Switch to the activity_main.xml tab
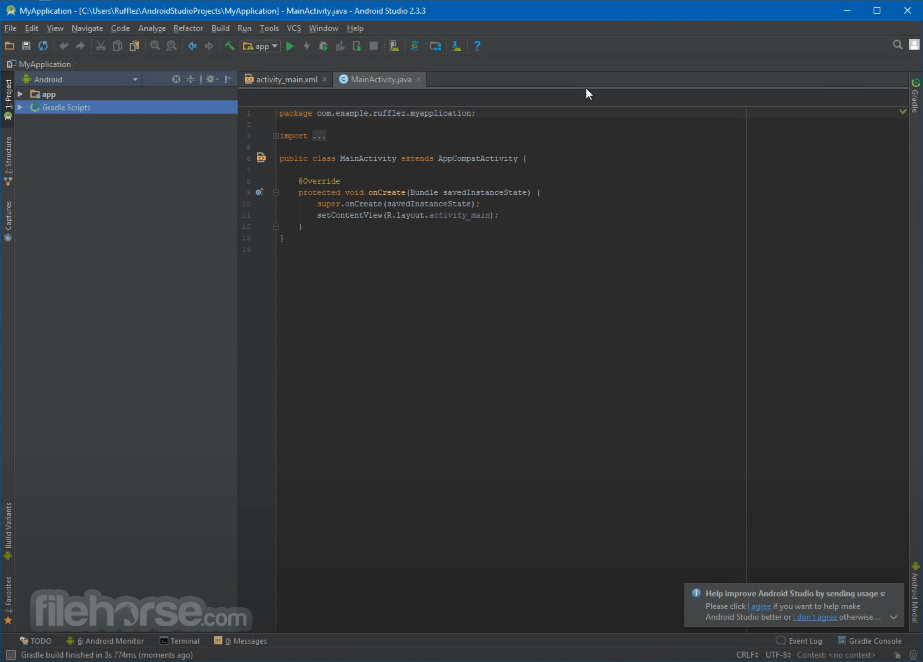The image size is (923, 662). pos(286,79)
